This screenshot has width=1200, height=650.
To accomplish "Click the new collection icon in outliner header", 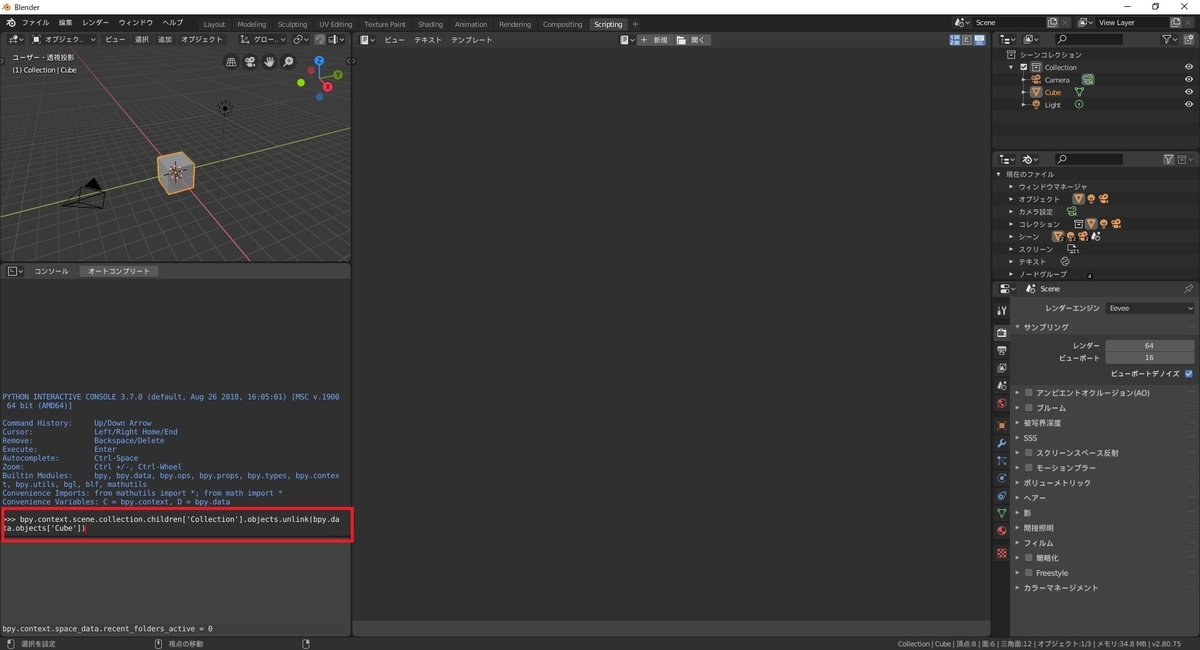I will pyautogui.click(x=1189, y=39).
